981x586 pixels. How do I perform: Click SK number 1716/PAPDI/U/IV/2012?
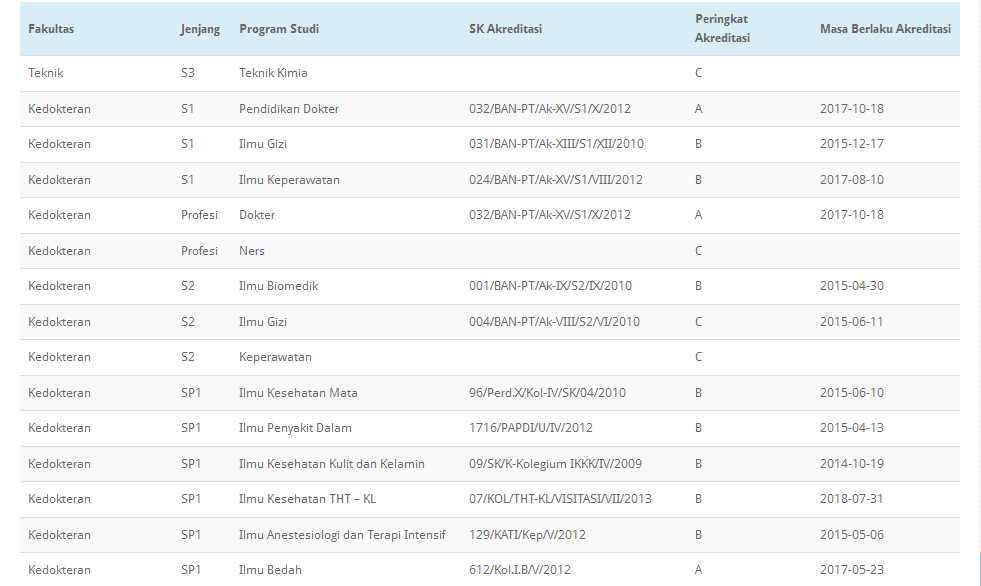click(530, 428)
